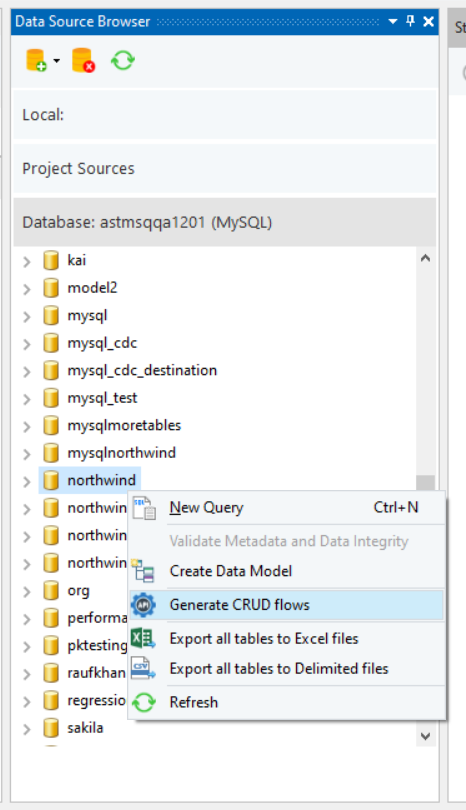This screenshot has width=466, height=810.
Task: Click the sakila database cylinder icon
Action: [51, 727]
